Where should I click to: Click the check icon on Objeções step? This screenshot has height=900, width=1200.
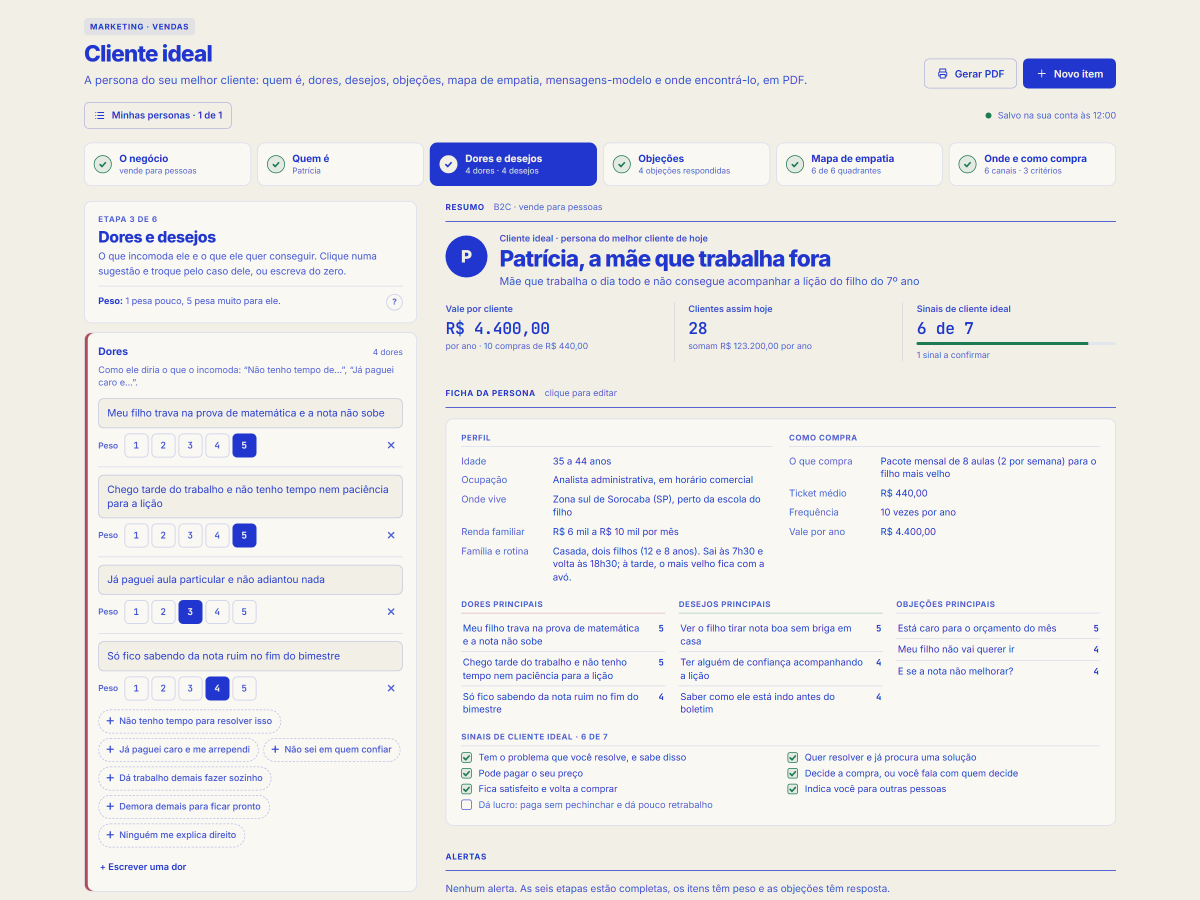tap(622, 164)
